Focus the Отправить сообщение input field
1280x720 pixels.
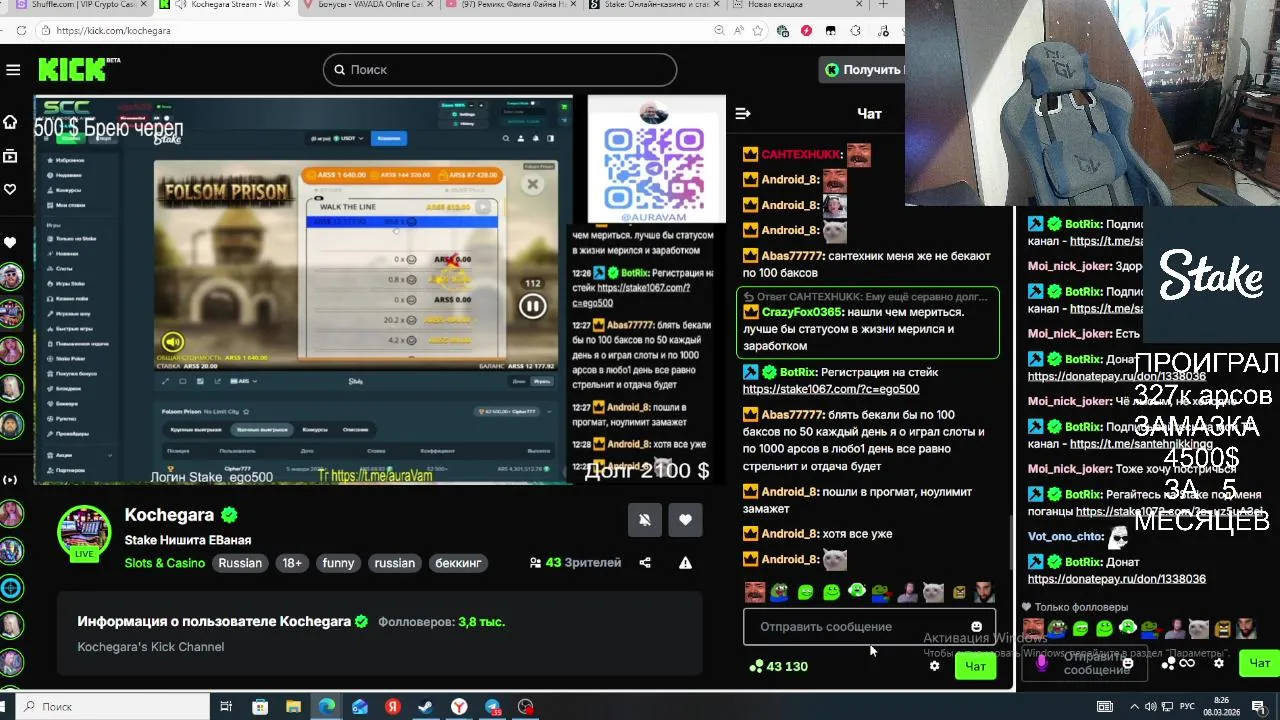869,627
